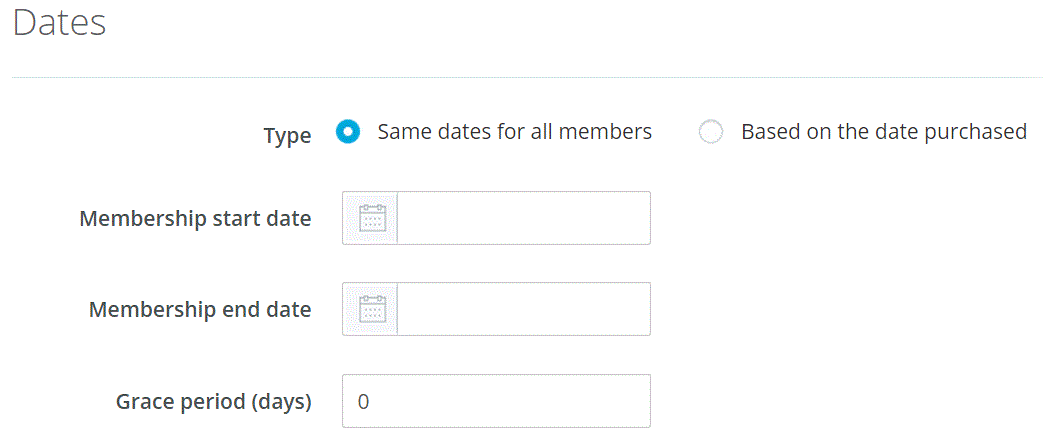The height and width of the screenshot is (441, 1043).
Task: Click the "Dates" section heading
Action: (x=59, y=23)
